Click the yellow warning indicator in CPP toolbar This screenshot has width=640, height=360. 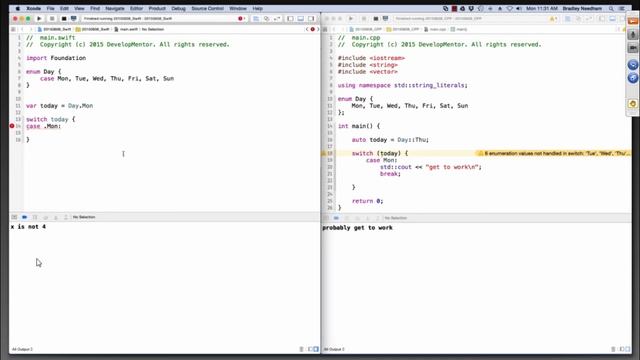click(553, 19)
